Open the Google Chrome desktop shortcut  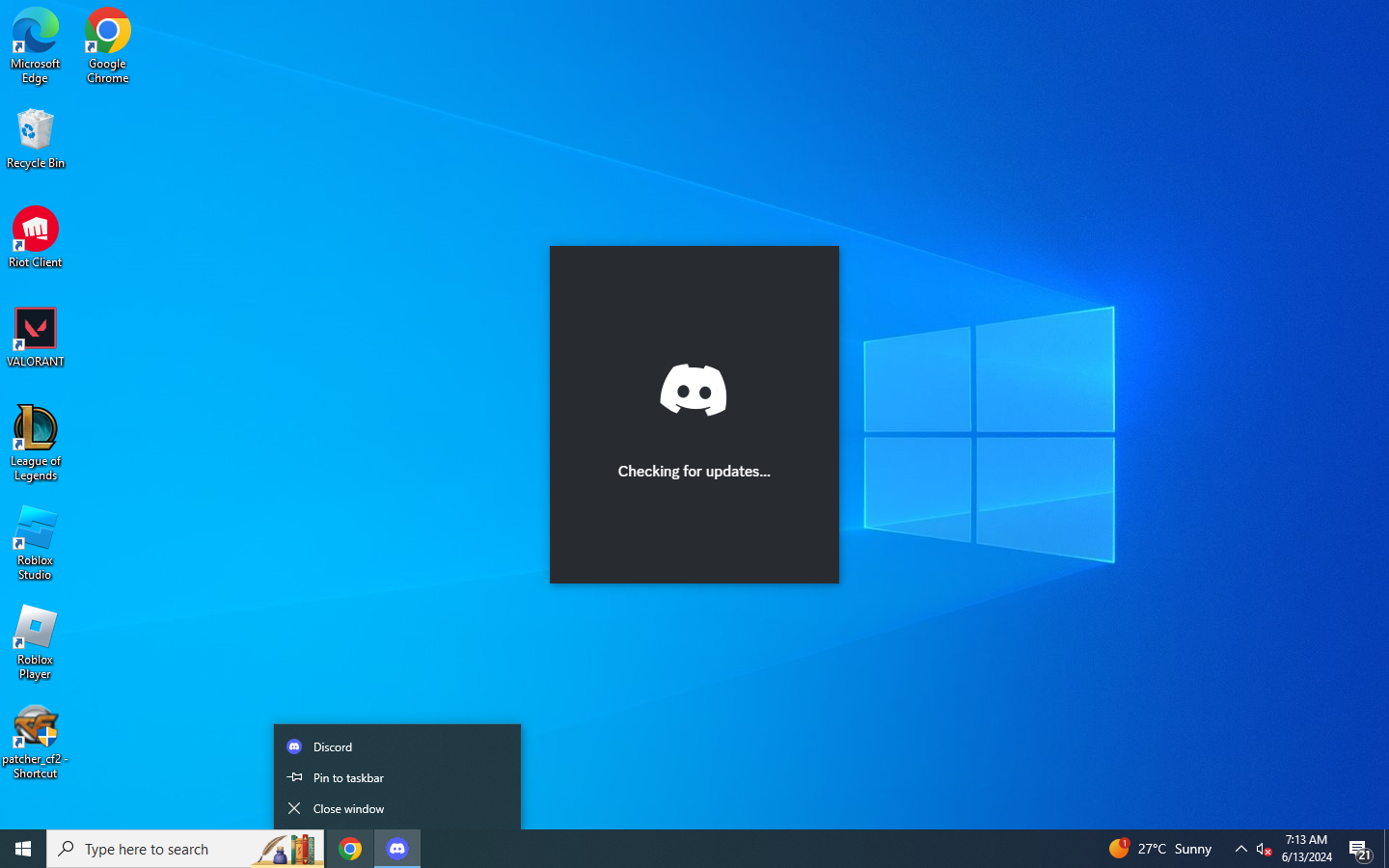point(108,46)
